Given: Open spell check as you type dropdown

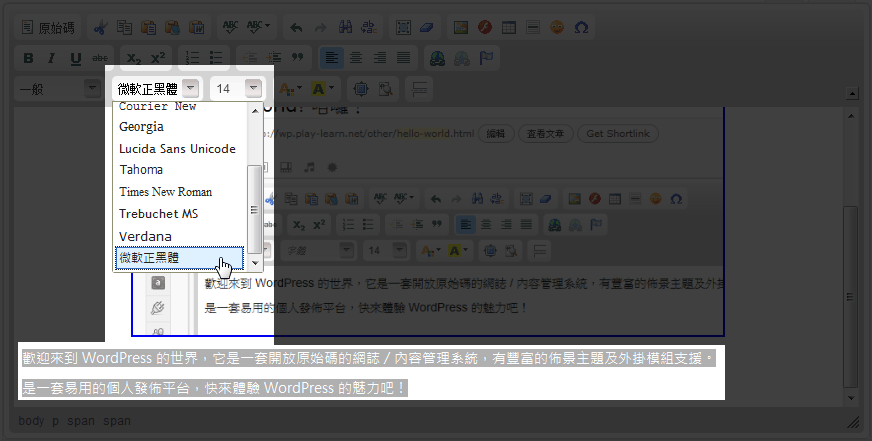Looking at the screenshot, I should click(x=258, y=27).
